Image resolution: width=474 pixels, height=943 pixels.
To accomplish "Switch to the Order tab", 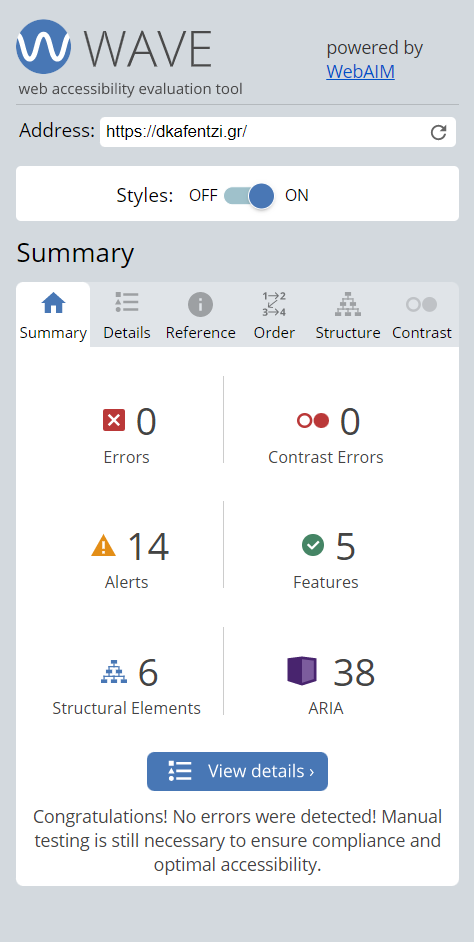I will 274,315.
